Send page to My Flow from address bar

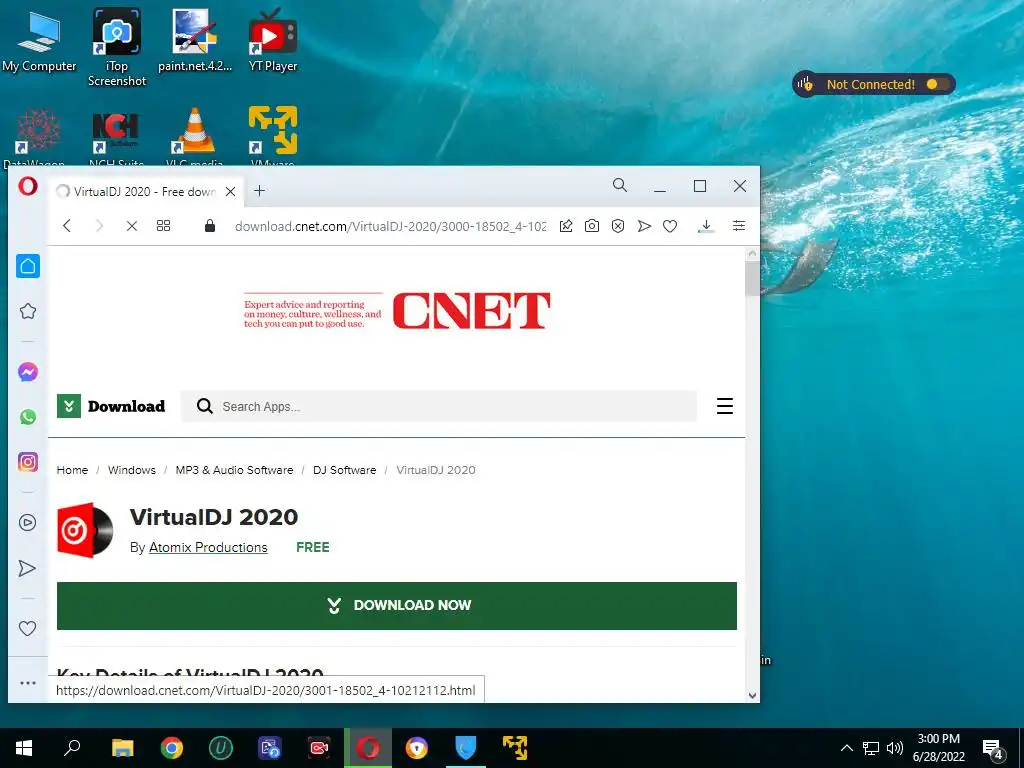pos(645,226)
